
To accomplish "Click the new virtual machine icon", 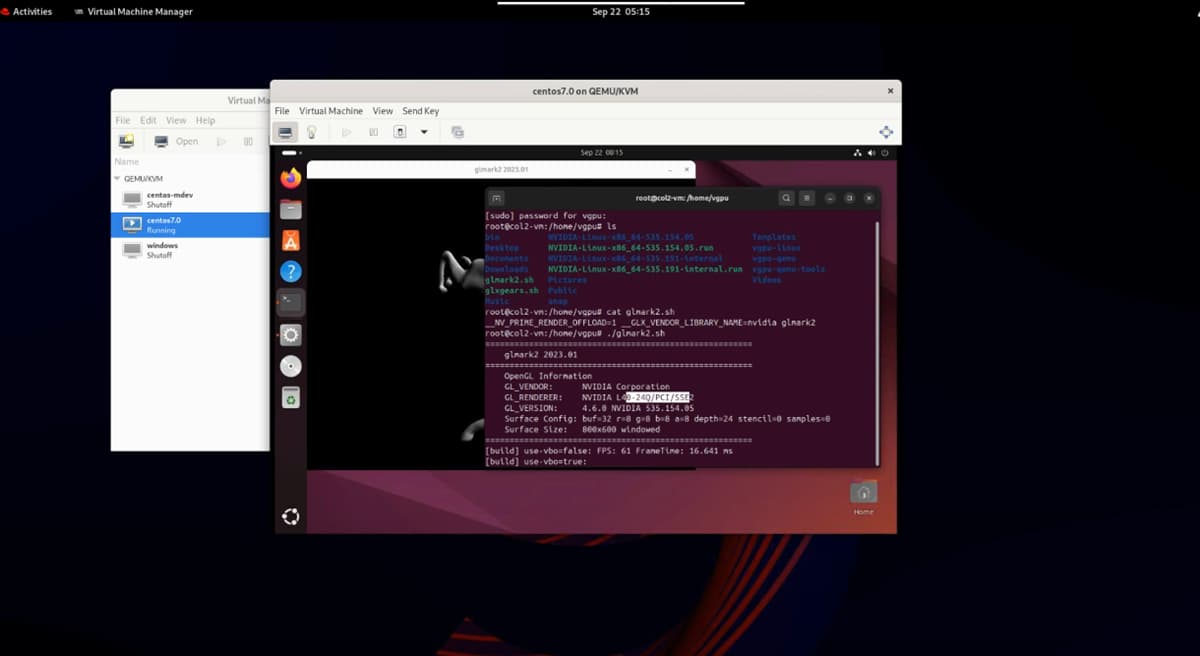I will point(126,142).
